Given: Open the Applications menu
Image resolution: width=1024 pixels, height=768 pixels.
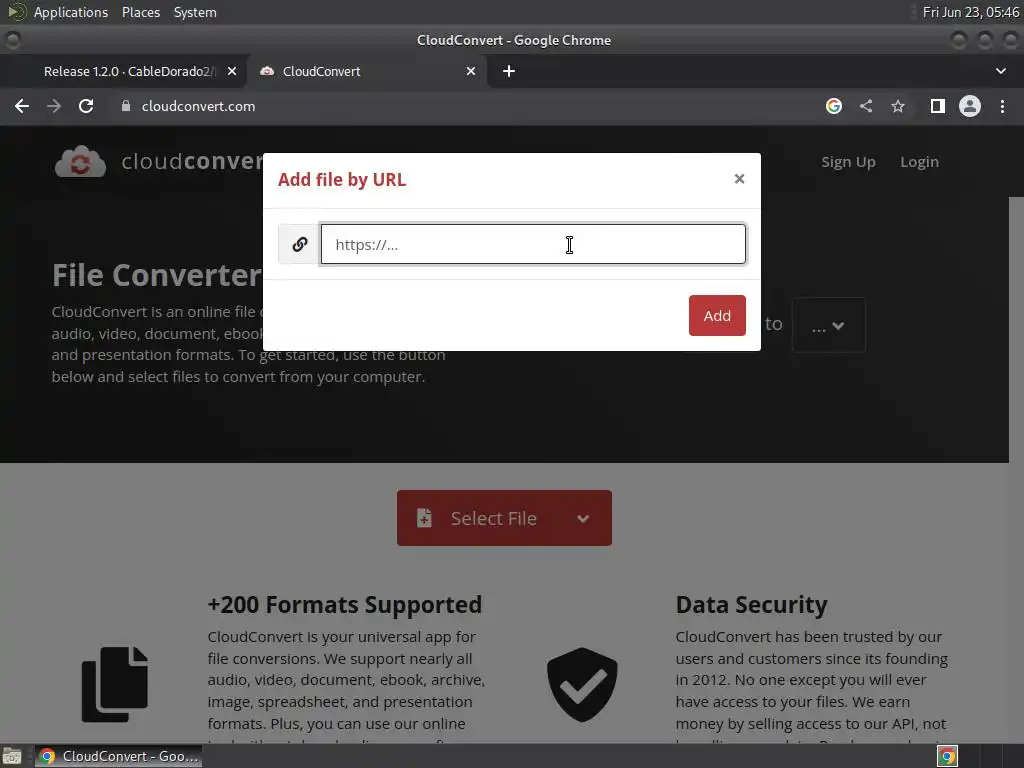Looking at the screenshot, I should [x=71, y=12].
